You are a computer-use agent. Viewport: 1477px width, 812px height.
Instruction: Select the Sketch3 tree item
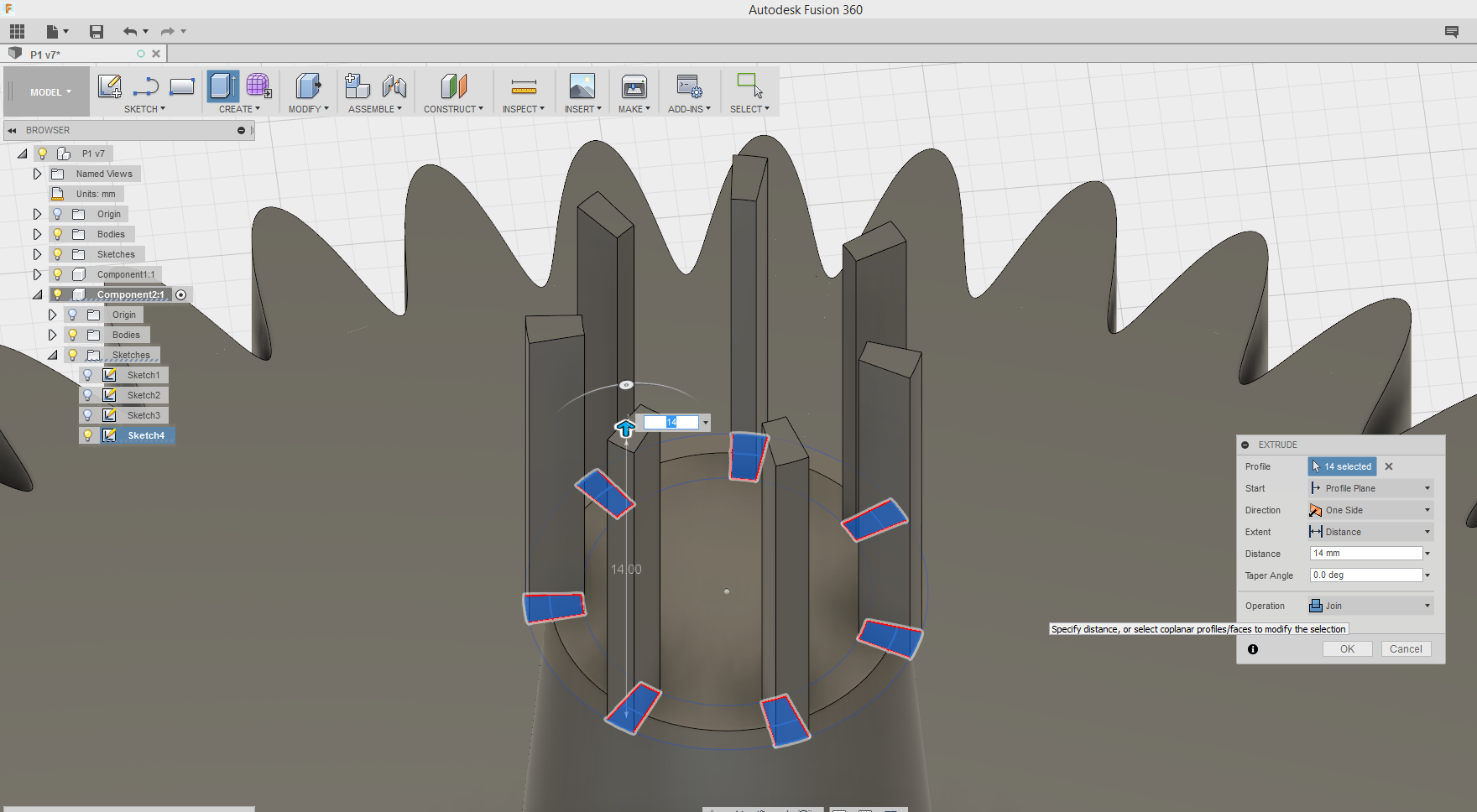(x=144, y=415)
